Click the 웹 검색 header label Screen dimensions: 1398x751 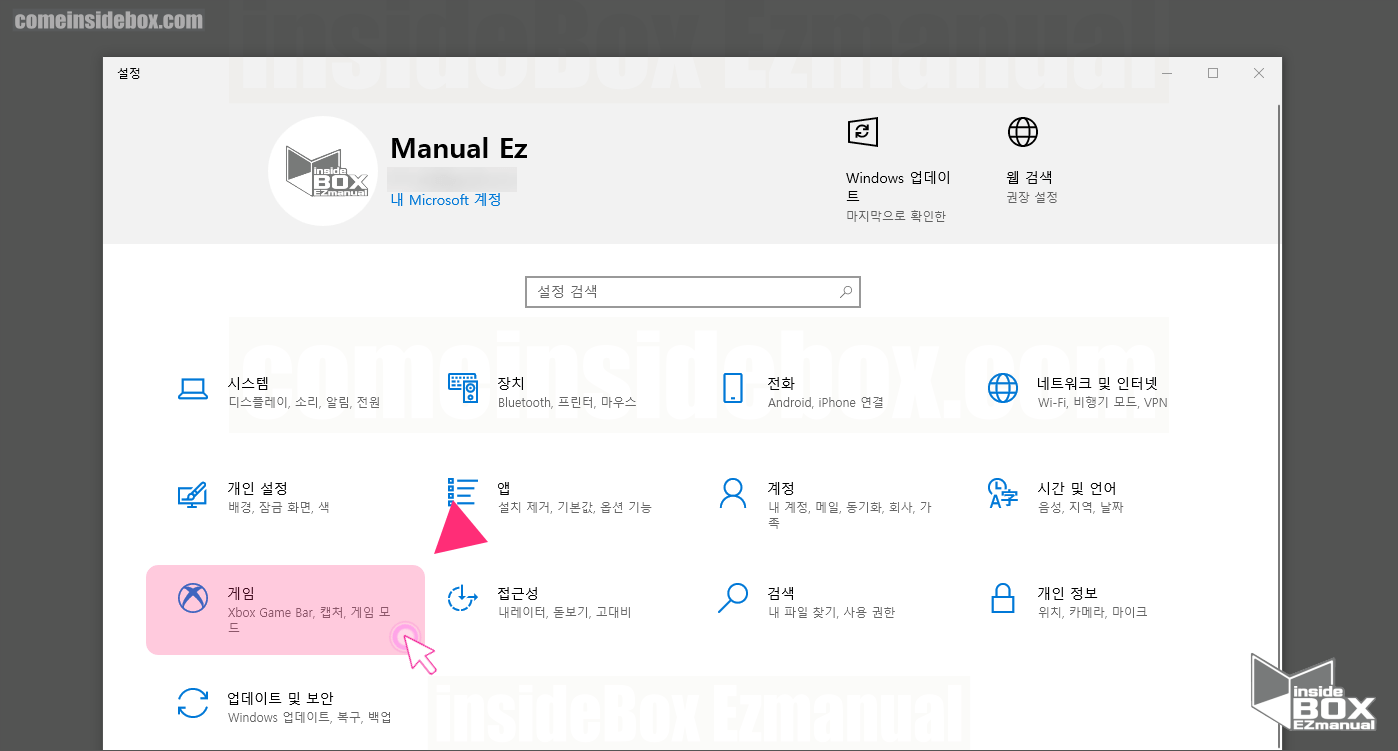[1029, 177]
